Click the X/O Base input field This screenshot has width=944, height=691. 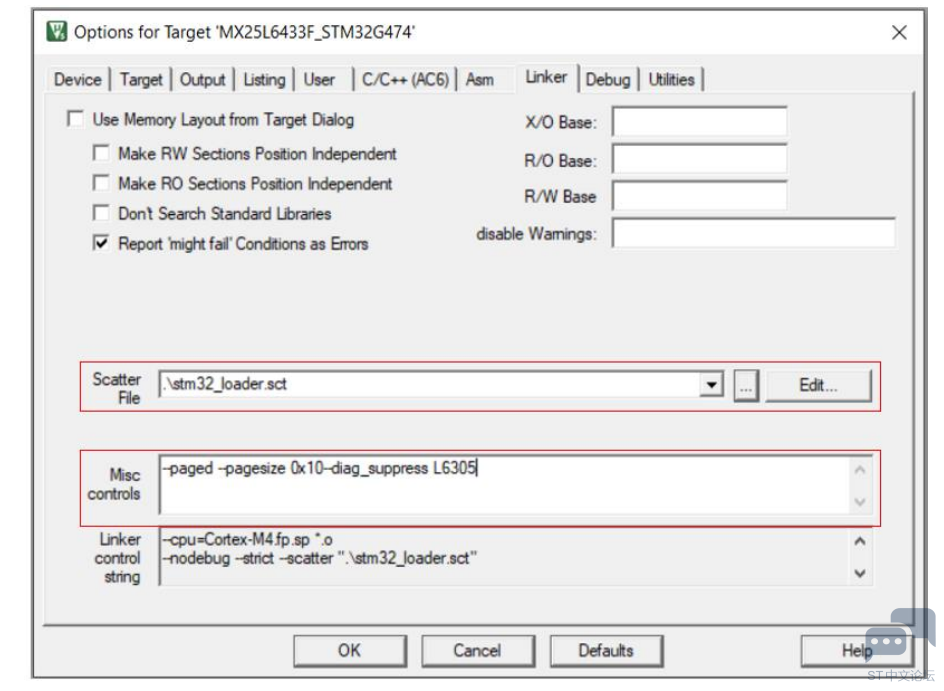click(x=700, y=122)
